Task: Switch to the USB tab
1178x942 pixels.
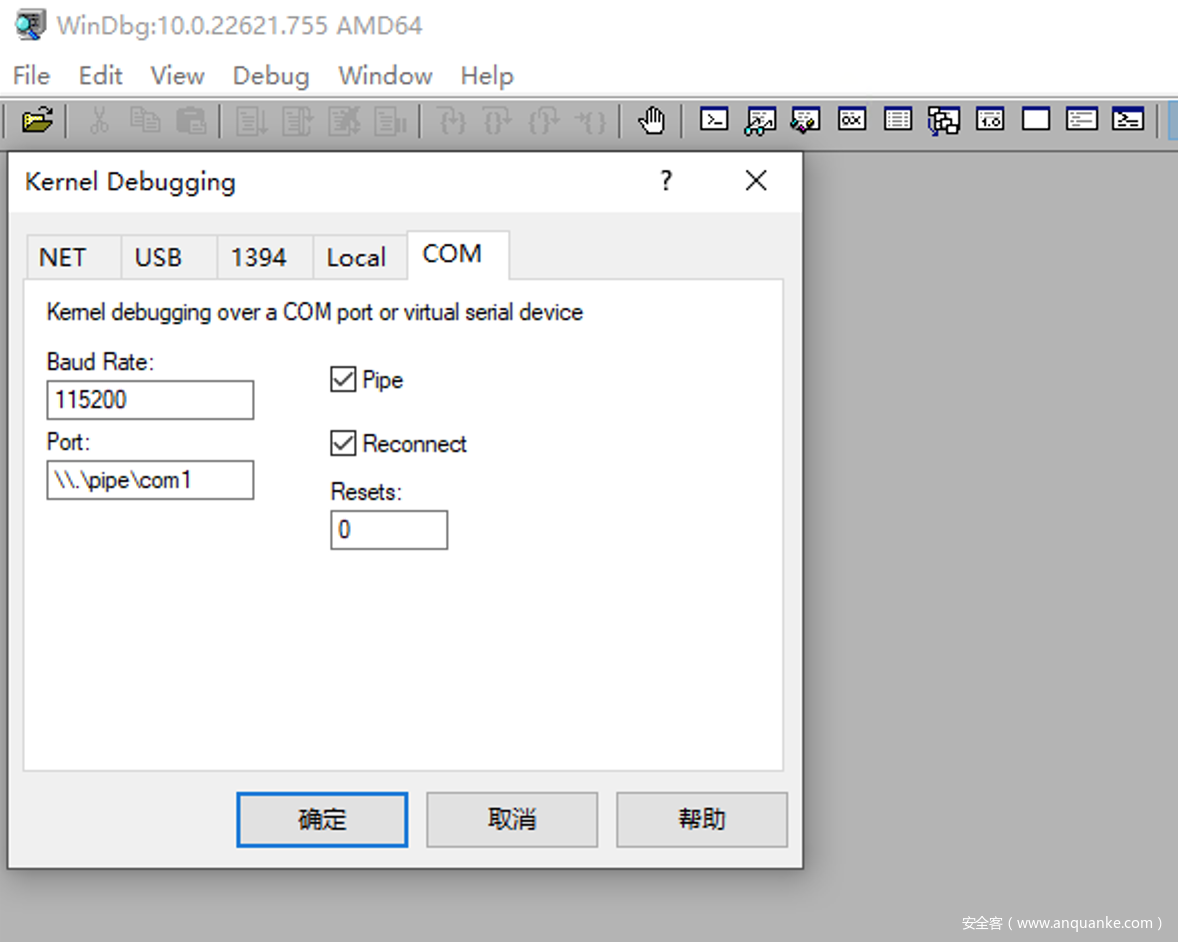Action: [169, 258]
